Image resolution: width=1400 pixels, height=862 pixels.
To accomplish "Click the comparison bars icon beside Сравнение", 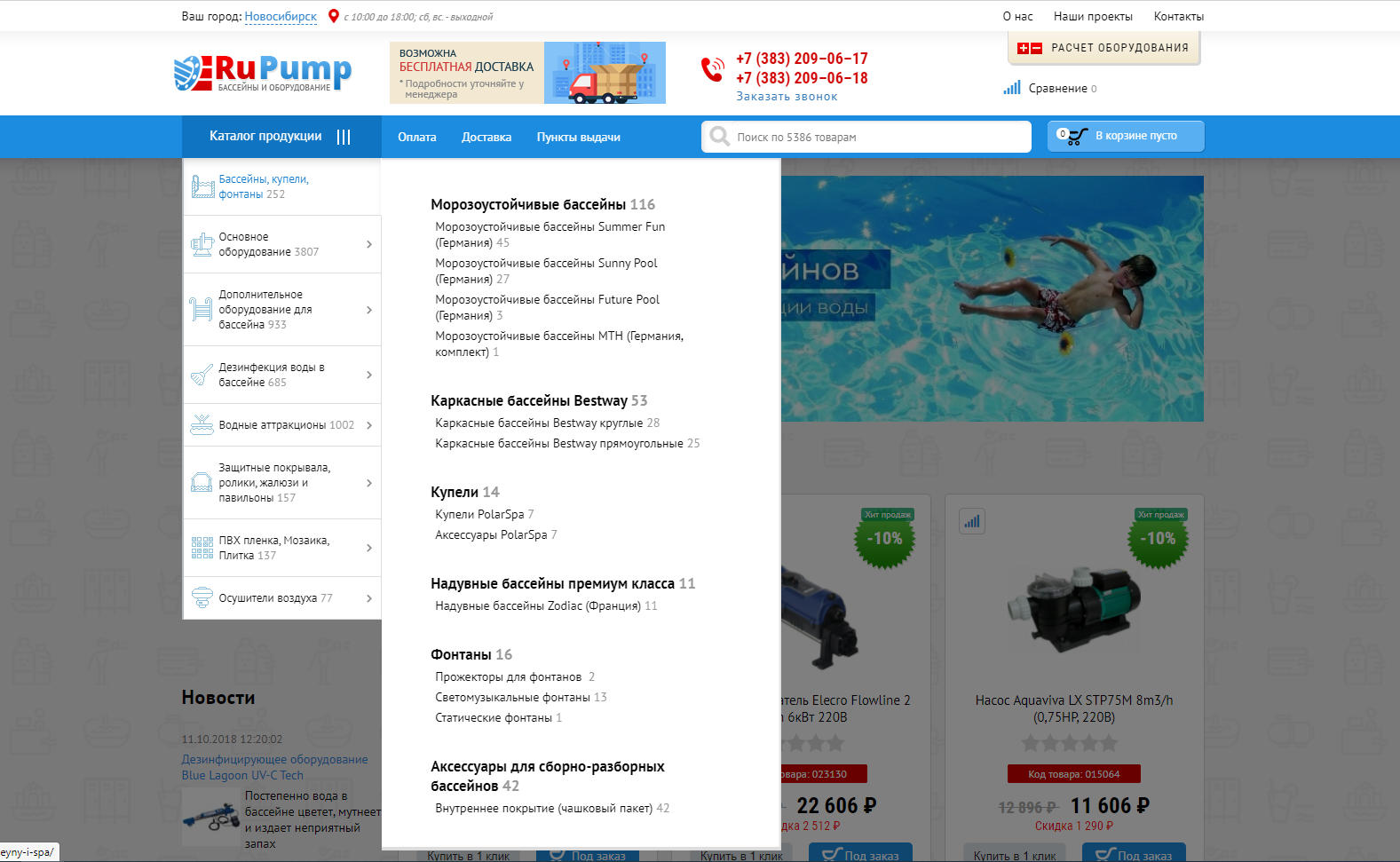I will [1012, 88].
